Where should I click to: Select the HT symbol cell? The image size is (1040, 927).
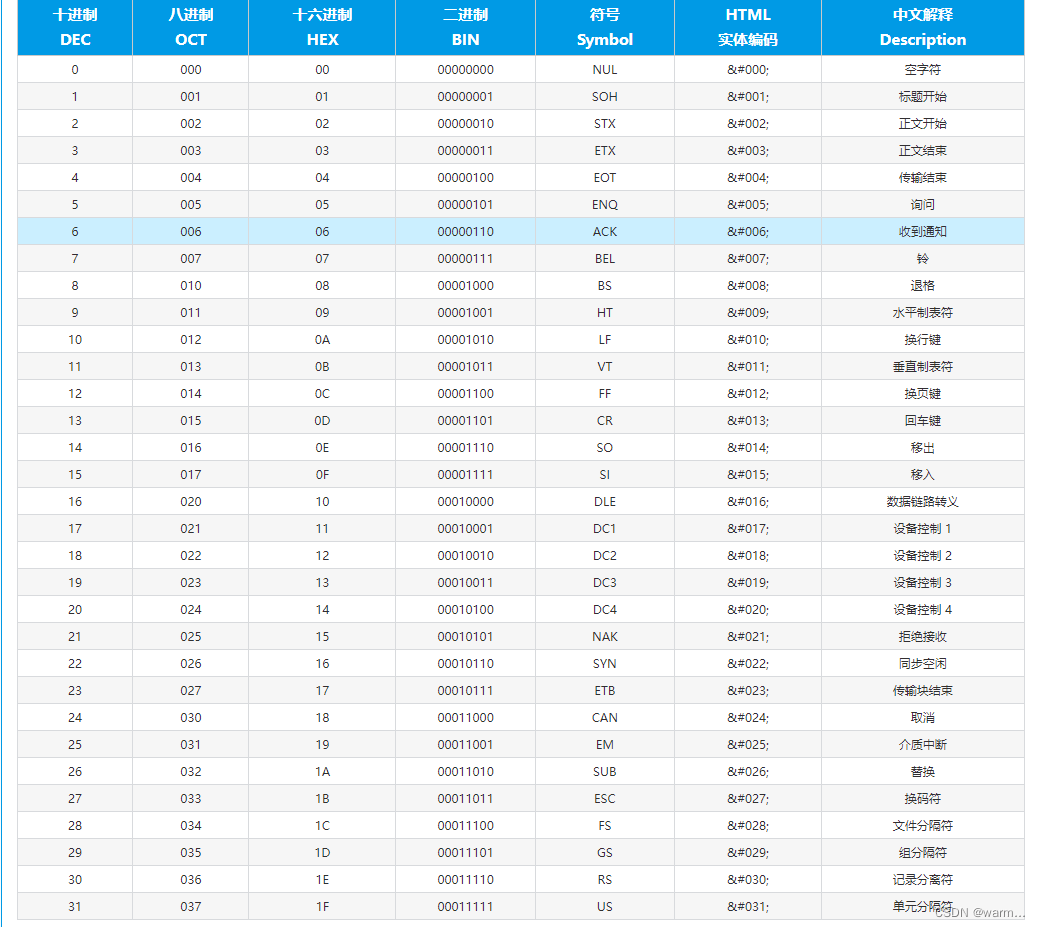605,313
